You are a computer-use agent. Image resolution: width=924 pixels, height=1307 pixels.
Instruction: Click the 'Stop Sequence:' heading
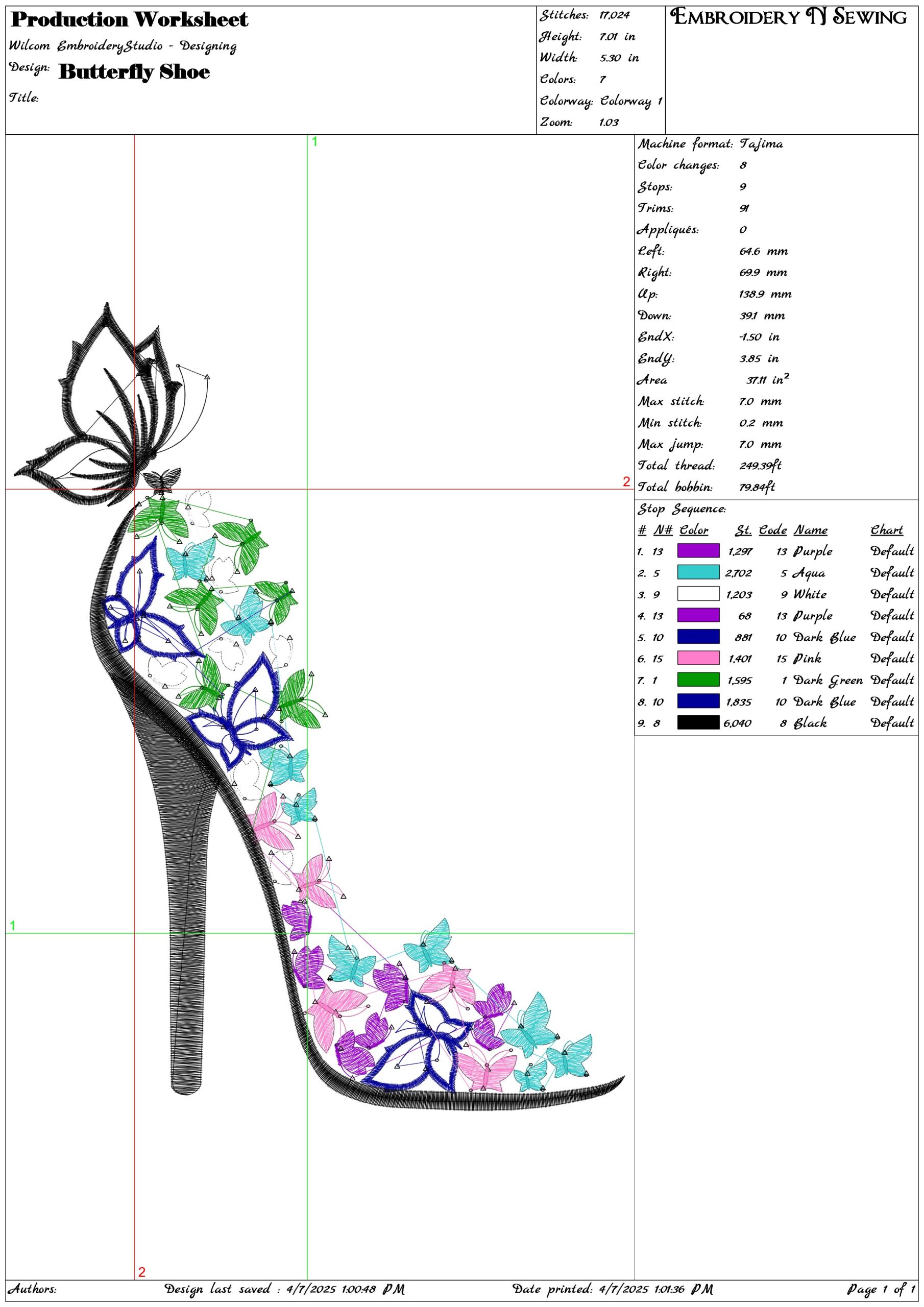click(x=682, y=509)
